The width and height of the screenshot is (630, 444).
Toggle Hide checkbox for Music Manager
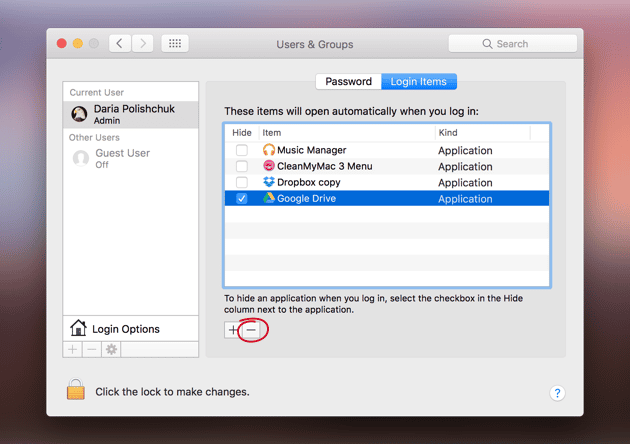(241, 150)
